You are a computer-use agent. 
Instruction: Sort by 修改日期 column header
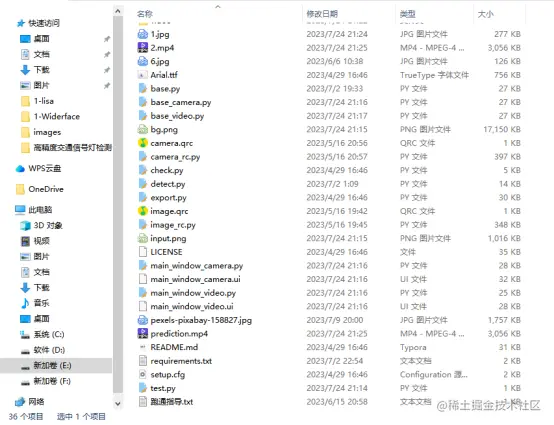point(322,14)
